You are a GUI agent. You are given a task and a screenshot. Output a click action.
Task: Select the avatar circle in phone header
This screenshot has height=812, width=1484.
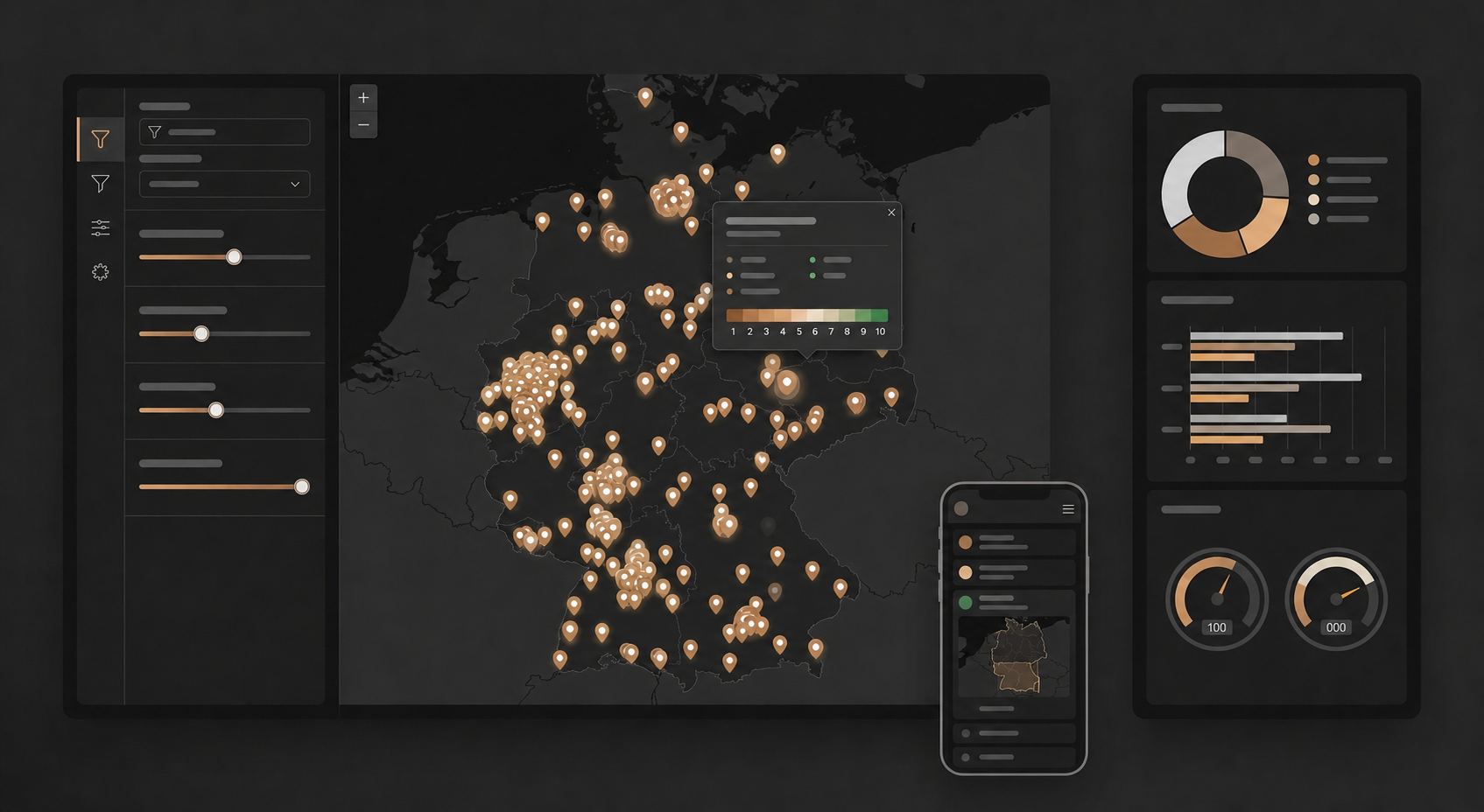(x=961, y=508)
